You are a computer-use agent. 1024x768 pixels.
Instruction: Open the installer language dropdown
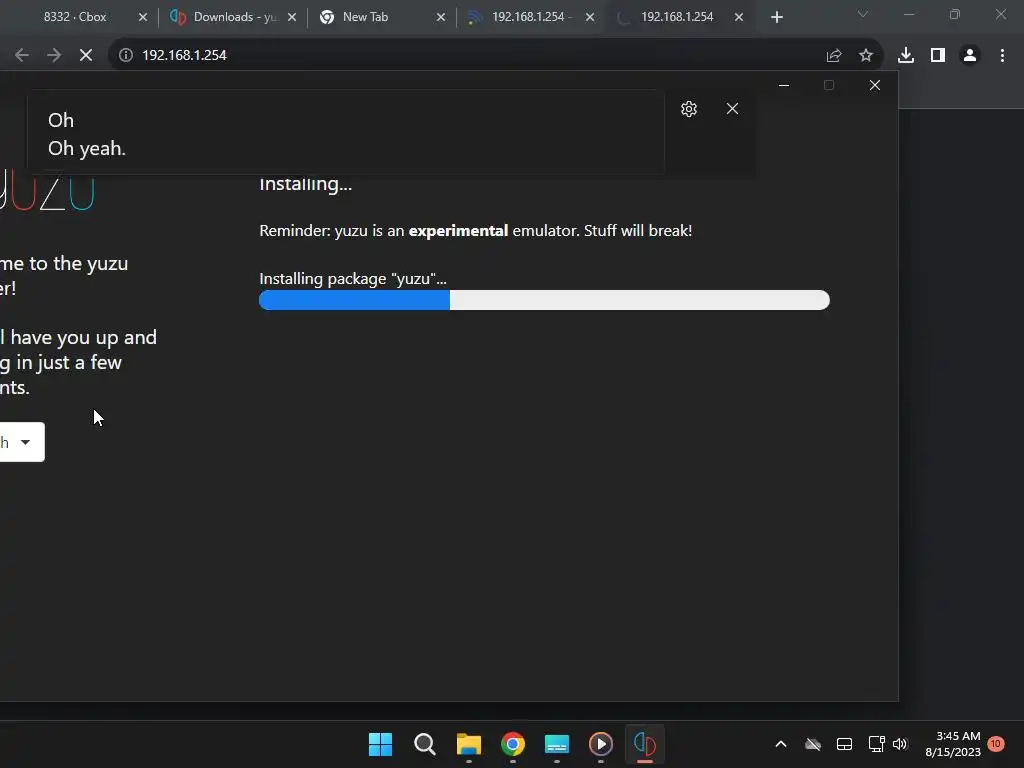coord(21,442)
